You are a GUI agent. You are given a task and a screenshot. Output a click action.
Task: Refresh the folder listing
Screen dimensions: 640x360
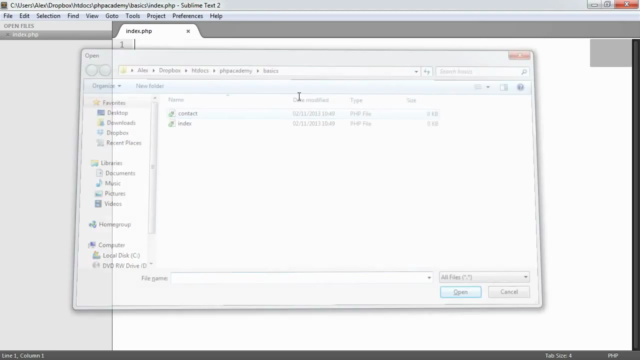pyautogui.click(x=427, y=71)
